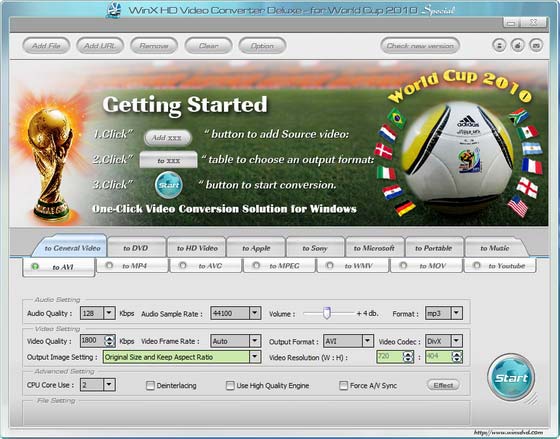Click the round envelope mail icon
The width and height of the screenshot is (560, 439).
tap(536, 45)
